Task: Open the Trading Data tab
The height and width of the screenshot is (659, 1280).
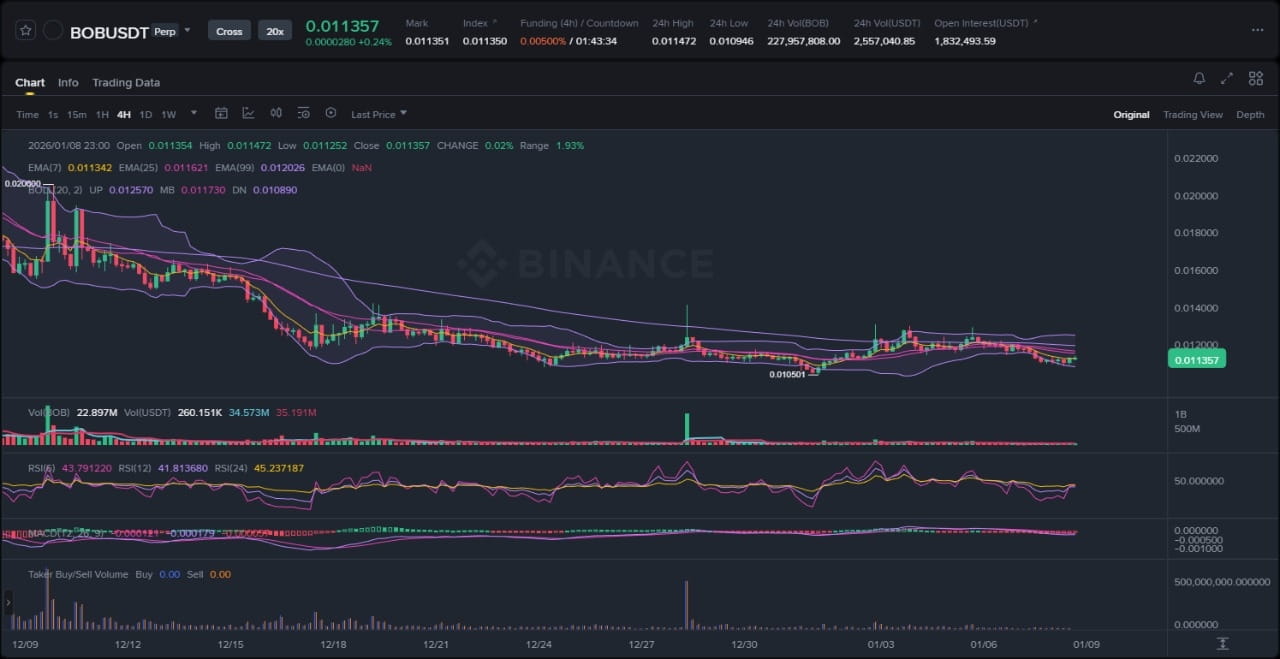Action: (x=126, y=83)
